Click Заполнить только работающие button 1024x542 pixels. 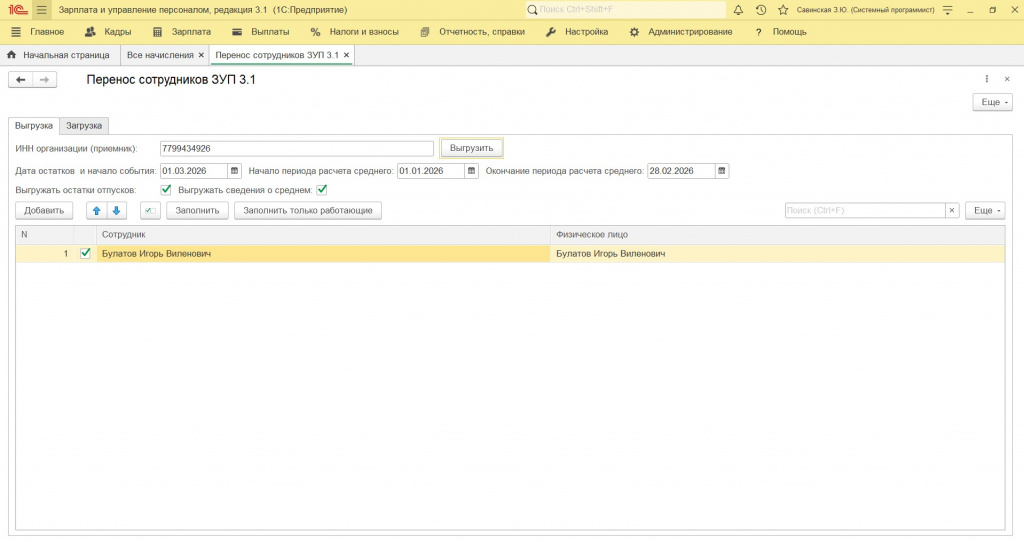[308, 210]
